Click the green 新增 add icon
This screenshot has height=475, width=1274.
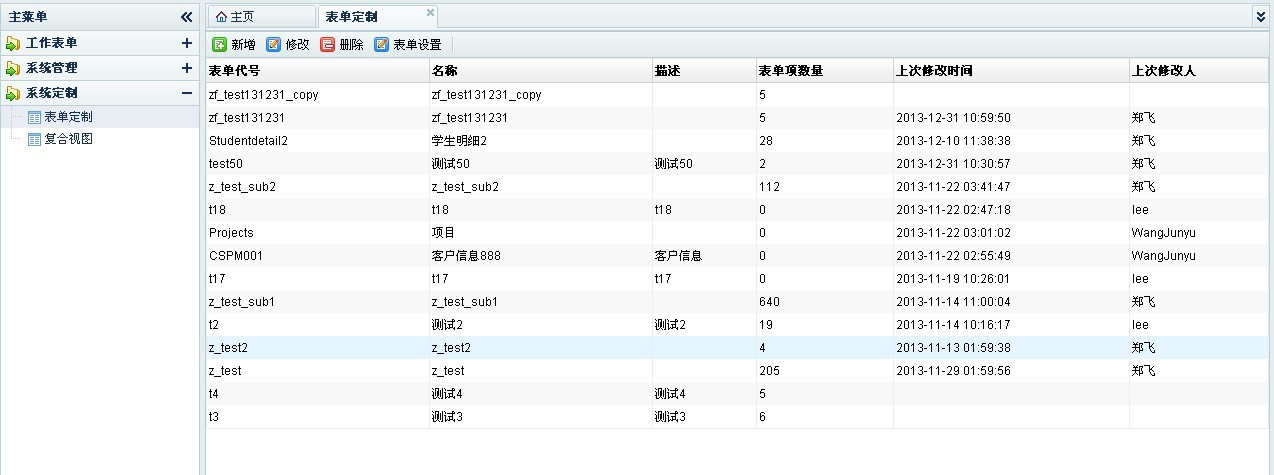pos(219,44)
